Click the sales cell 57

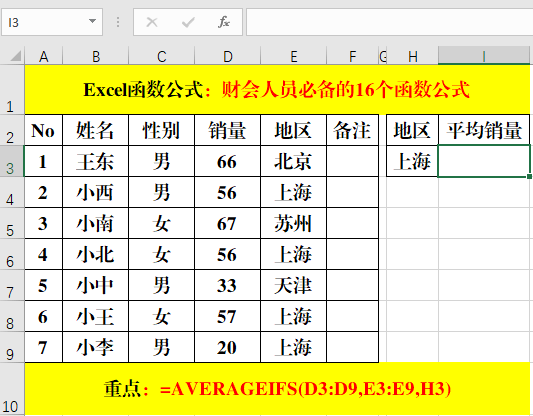click(227, 316)
